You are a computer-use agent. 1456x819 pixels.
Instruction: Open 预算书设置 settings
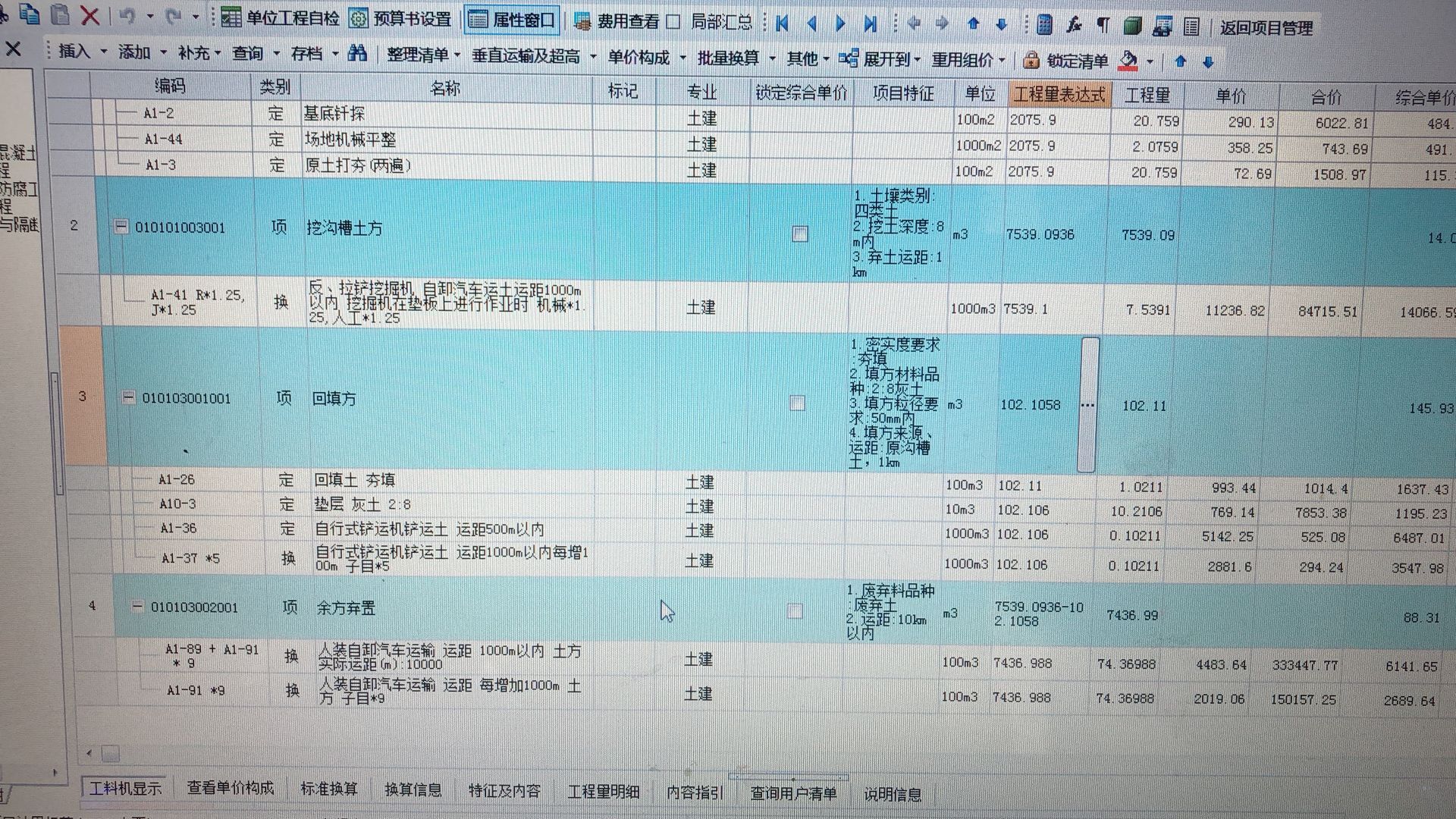[400, 18]
